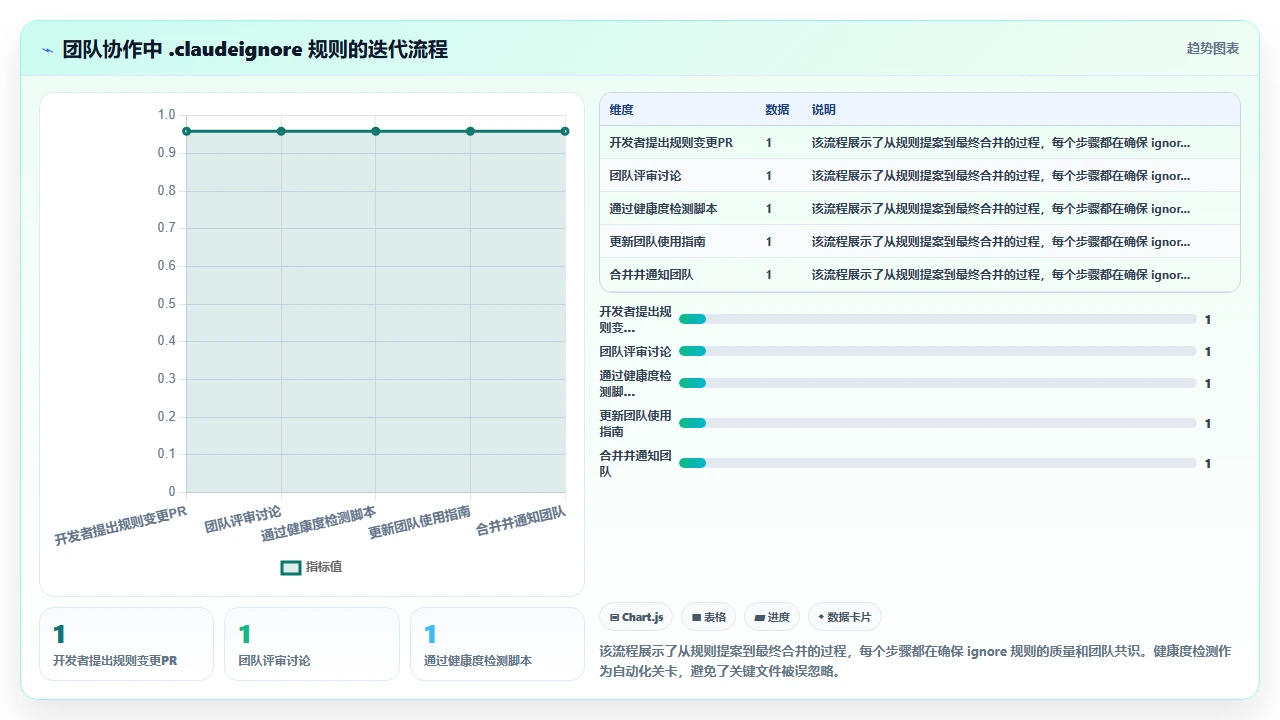This screenshot has height=720, width=1280.
Task: Click the lightning icon beside the title
Action: 48,49
